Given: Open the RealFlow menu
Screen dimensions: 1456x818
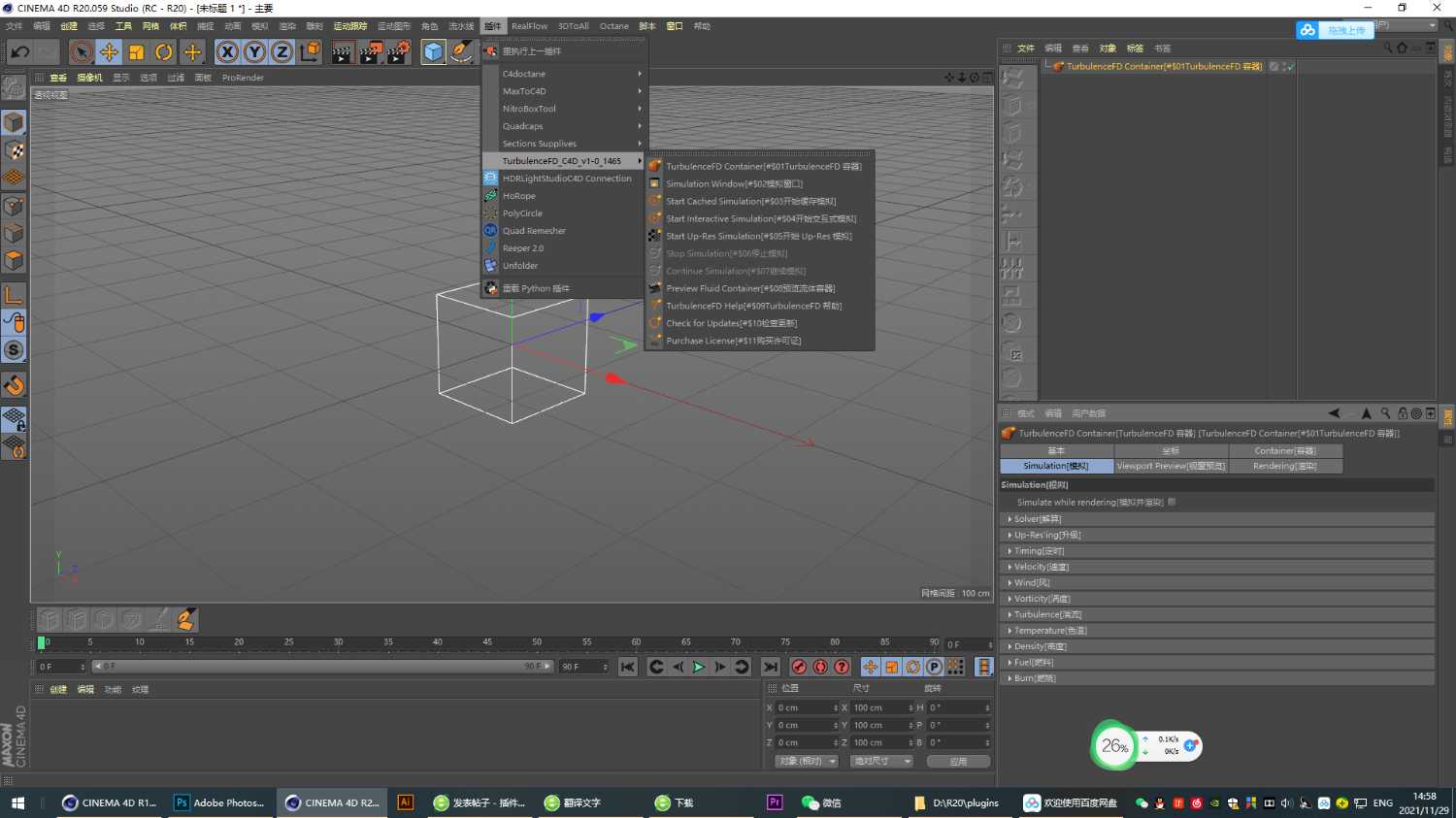Looking at the screenshot, I should coord(529,26).
